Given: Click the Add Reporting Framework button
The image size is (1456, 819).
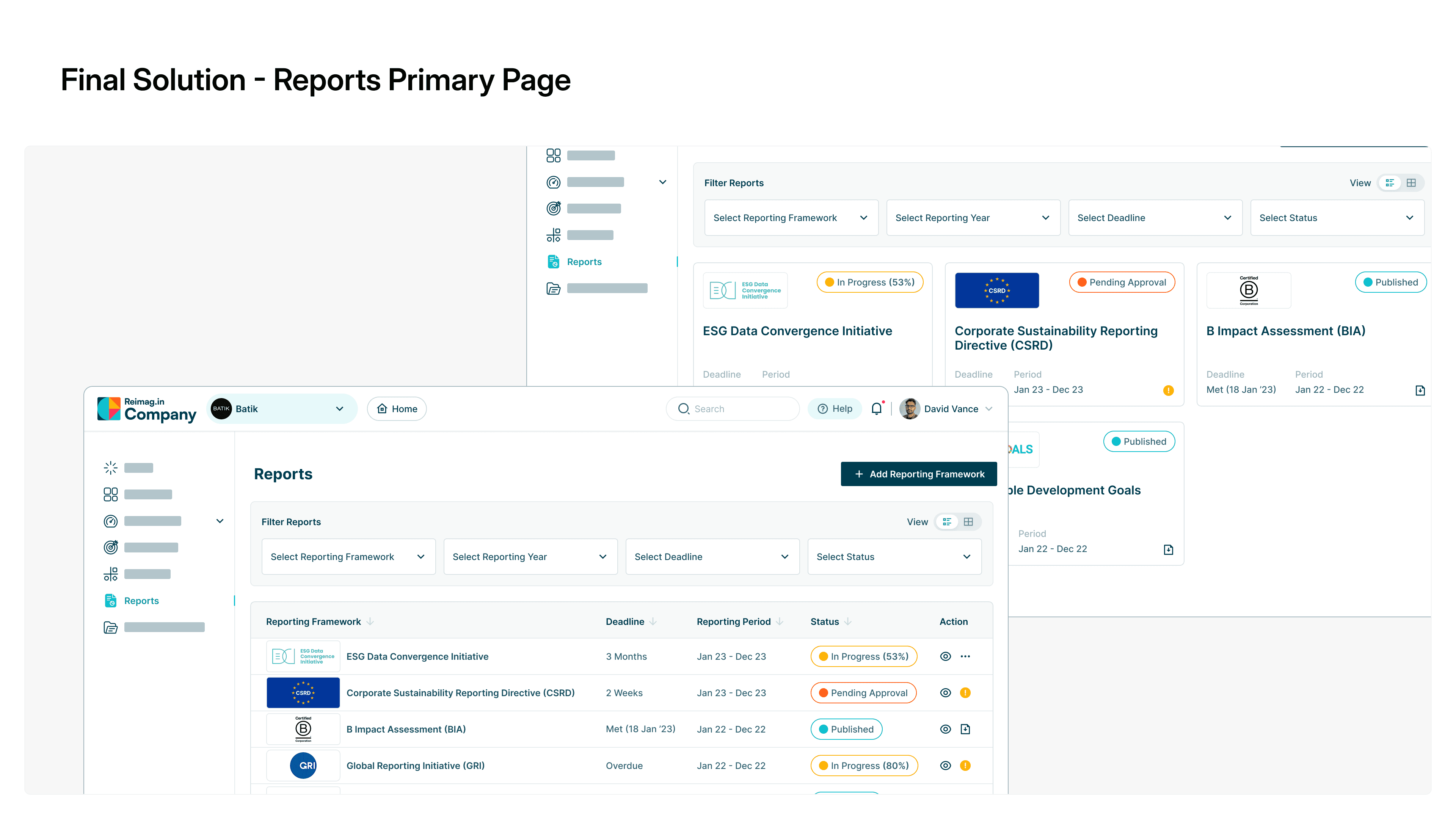Looking at the screenshot, I should tap(918, 474).
